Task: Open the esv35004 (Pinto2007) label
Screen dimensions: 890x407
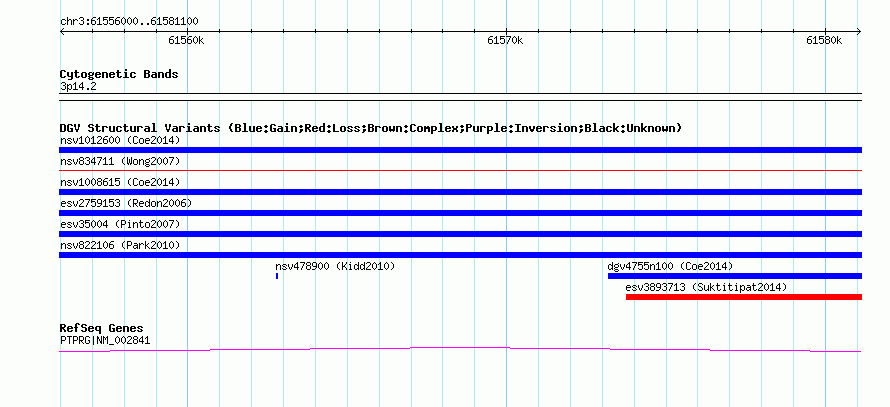Action: tap(120, 224)
